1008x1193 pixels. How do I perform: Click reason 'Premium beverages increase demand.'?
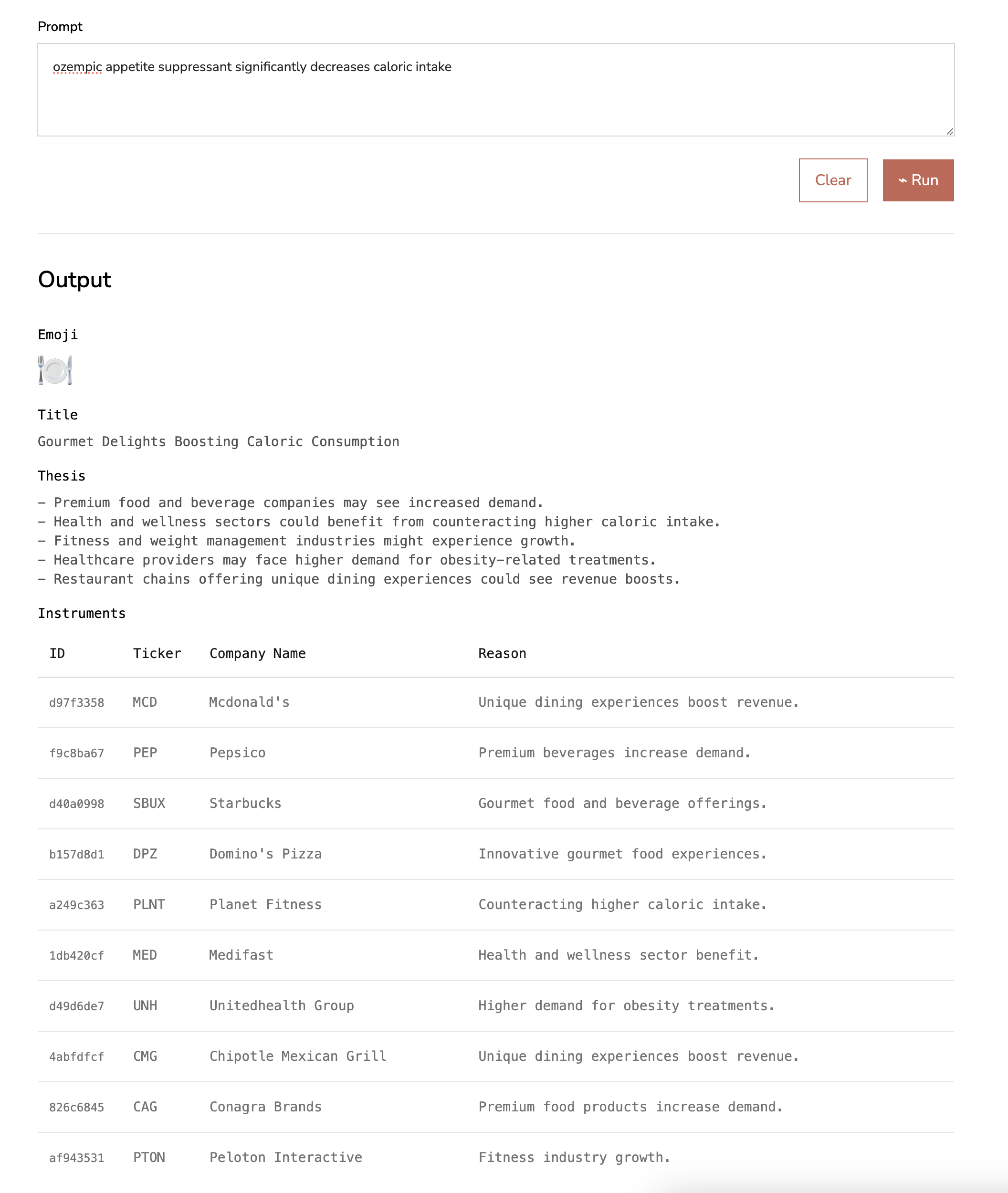click(x=614, y=753)
